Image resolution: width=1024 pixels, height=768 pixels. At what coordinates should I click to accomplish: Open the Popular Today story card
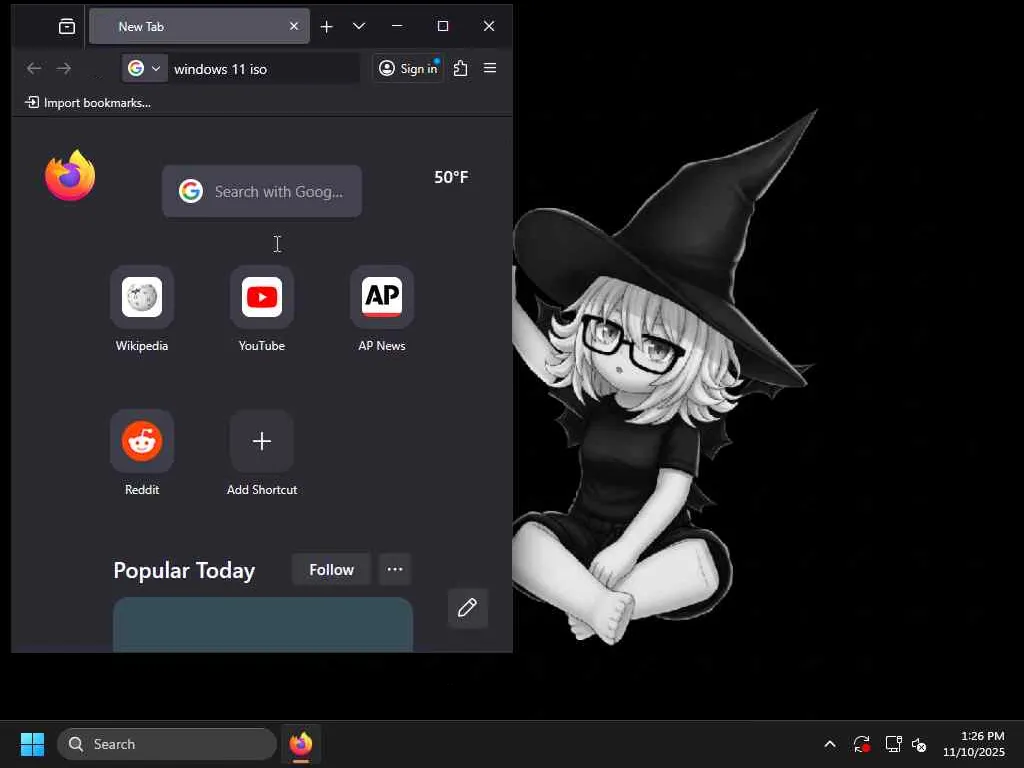pos(263,625)
